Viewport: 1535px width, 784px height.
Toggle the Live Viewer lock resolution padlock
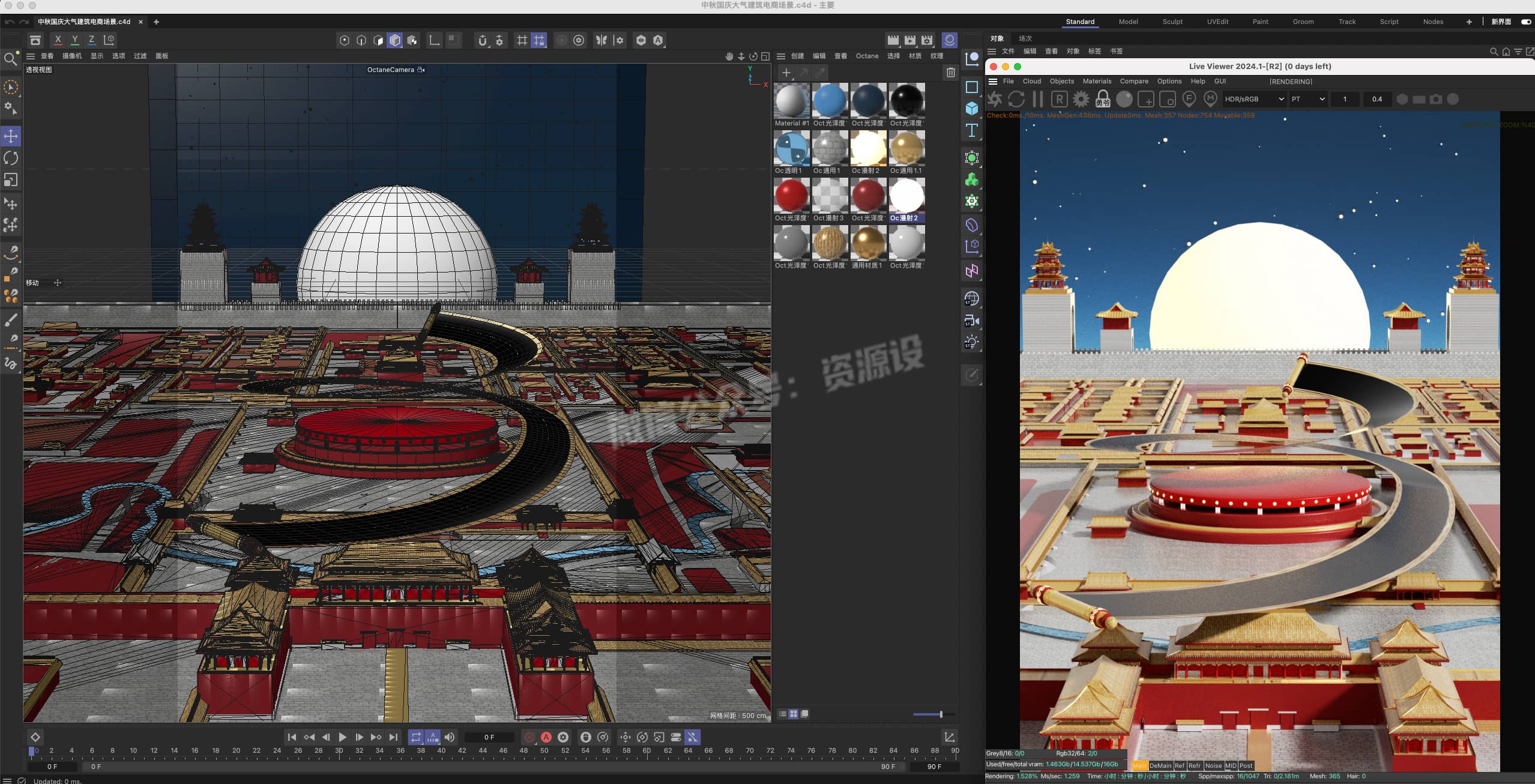[x=1103, y=99]
